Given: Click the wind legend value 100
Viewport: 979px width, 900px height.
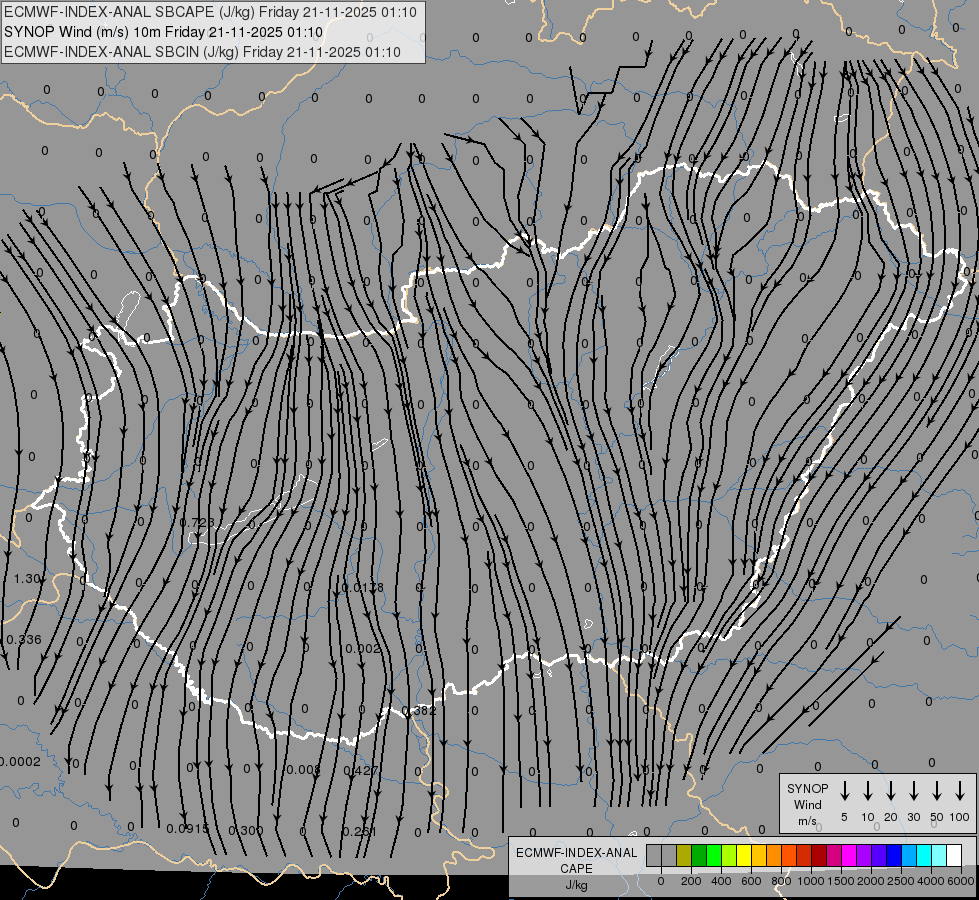Looking at the screenshot, I should (960, 817).
